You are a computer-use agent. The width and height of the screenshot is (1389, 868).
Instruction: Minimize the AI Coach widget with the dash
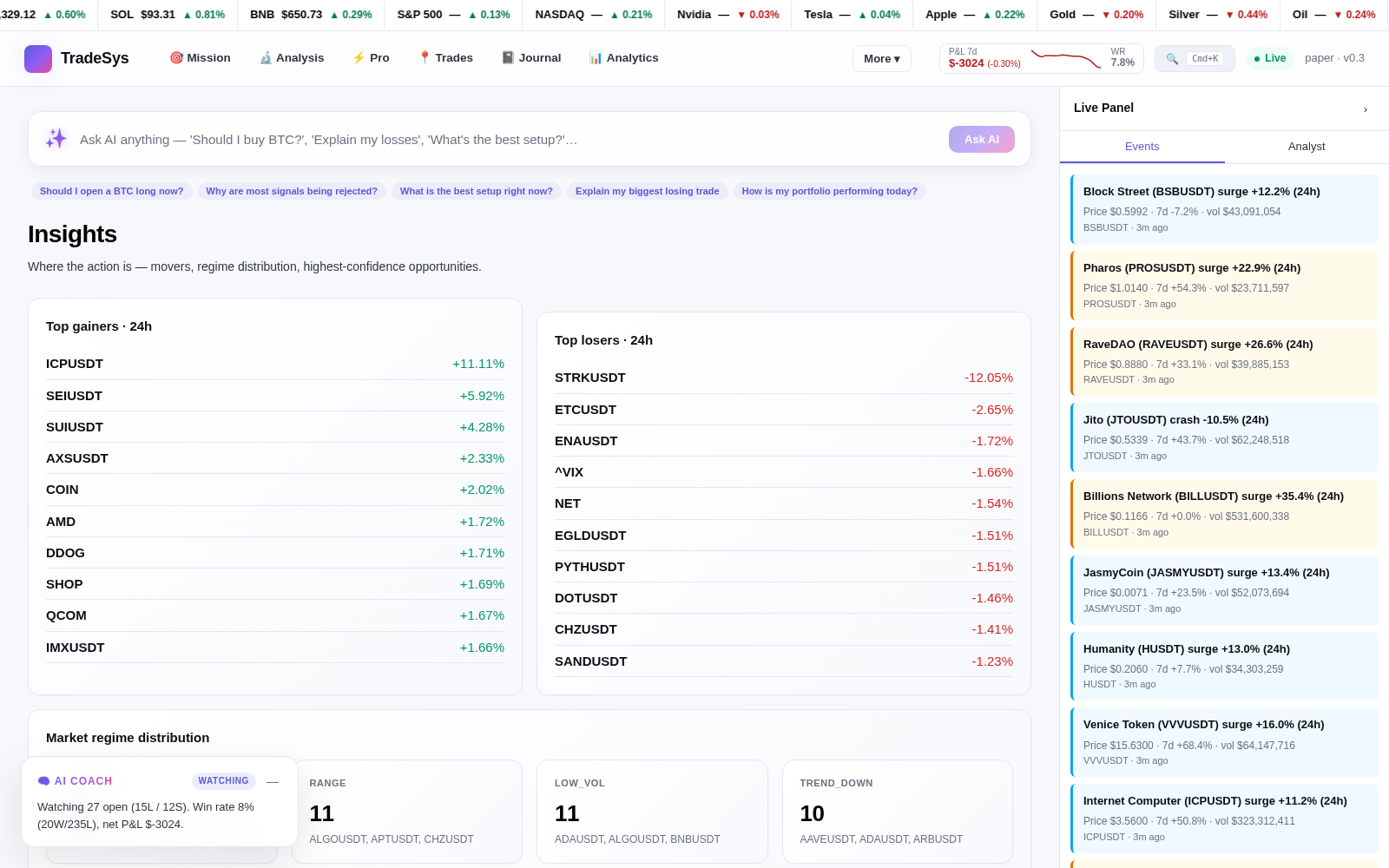[273, 781]
